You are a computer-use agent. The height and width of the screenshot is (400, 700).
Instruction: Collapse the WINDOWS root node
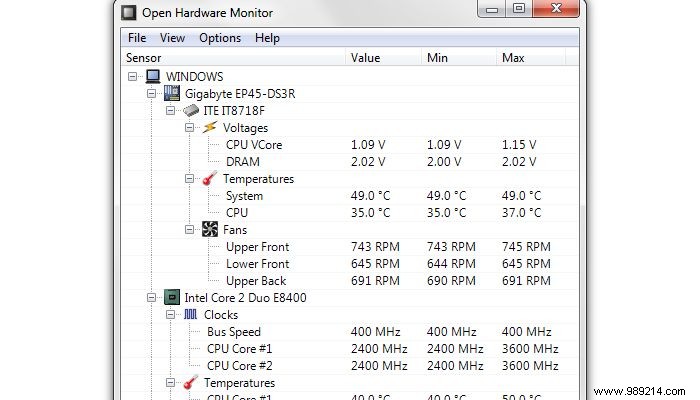tap(133, 76)
